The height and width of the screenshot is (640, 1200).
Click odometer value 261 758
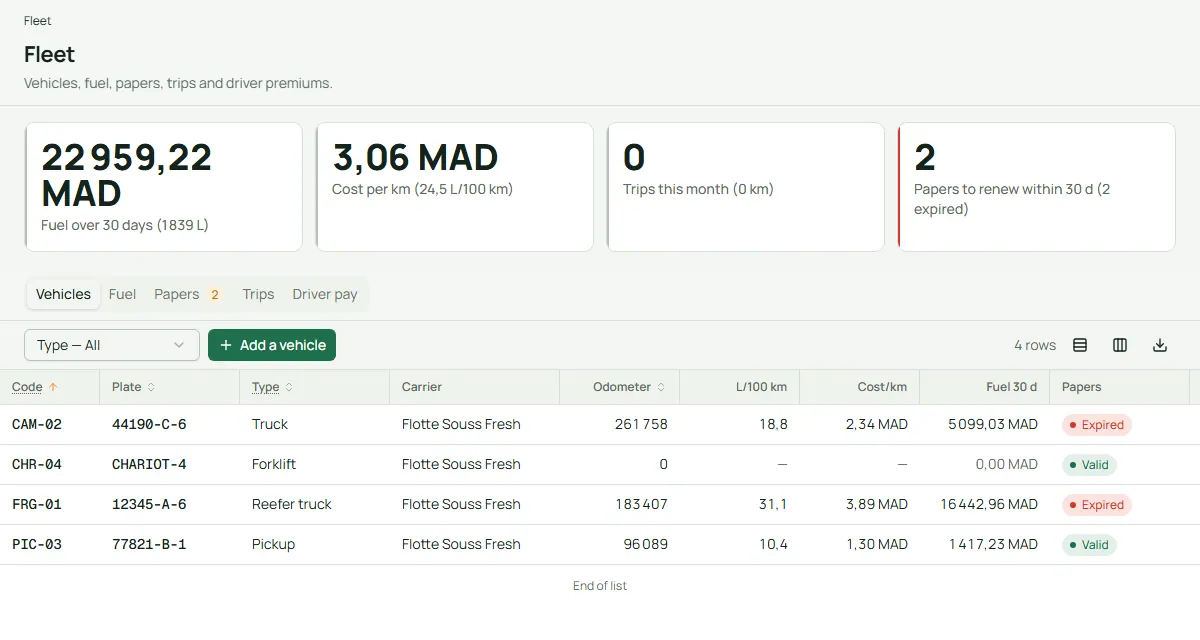coord(641,424)
